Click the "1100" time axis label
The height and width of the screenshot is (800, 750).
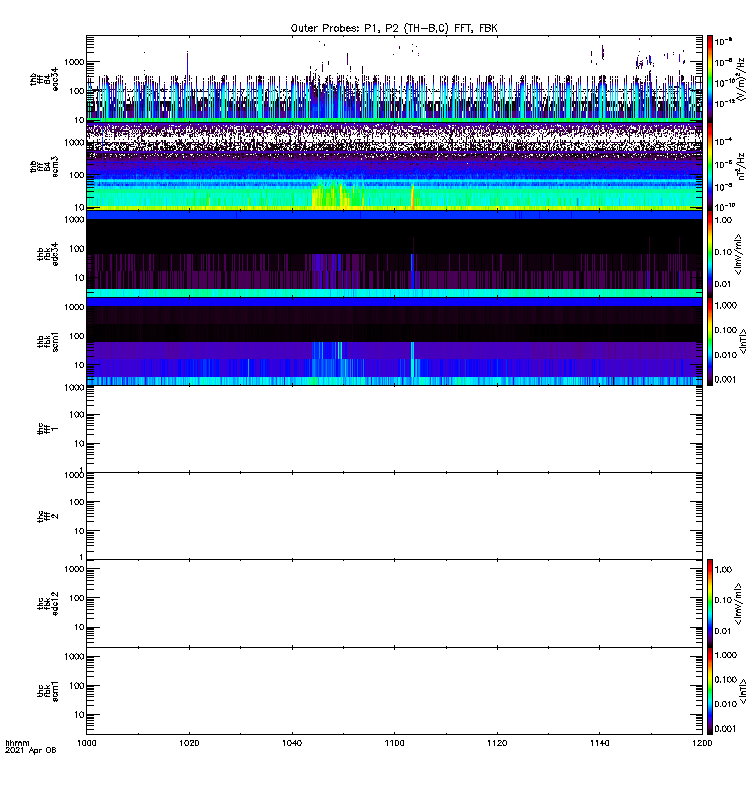pos(394,743)
